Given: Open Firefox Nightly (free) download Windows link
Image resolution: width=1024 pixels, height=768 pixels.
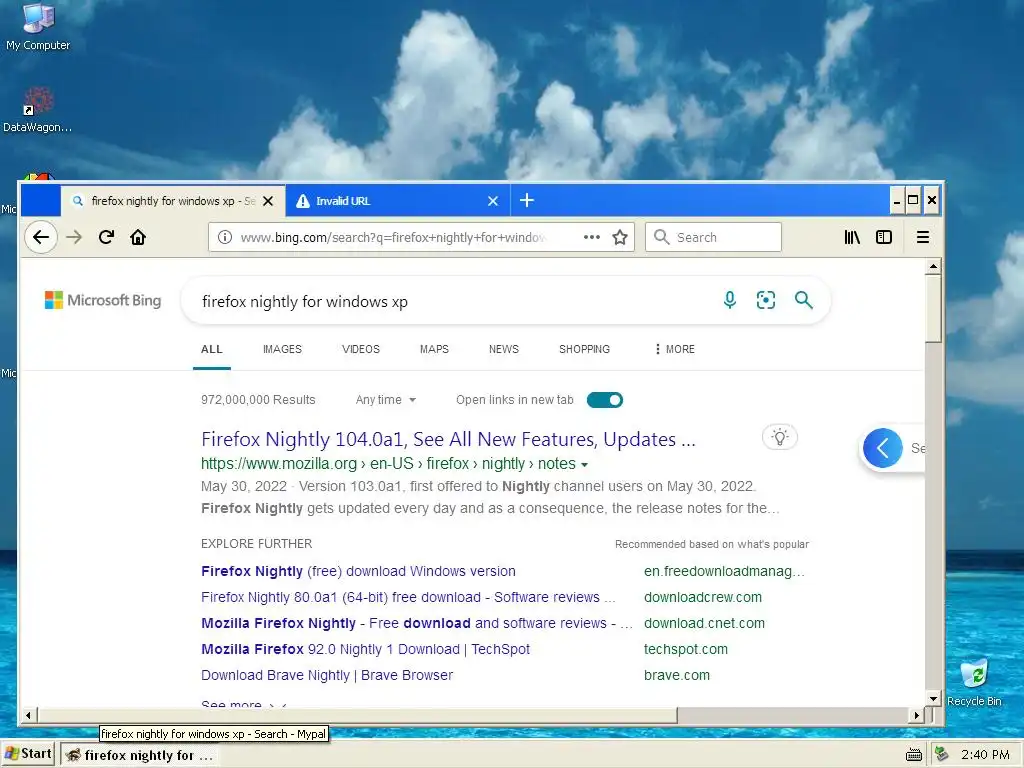Looking at the screenshot, I should pos(358,571).
